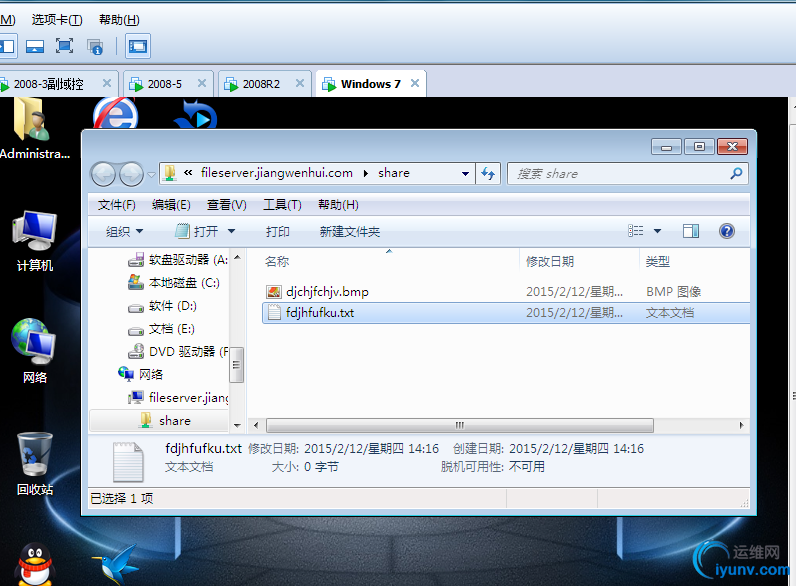
Task: Open 回收站 recycle bin icon
Action: pos(35,464)
